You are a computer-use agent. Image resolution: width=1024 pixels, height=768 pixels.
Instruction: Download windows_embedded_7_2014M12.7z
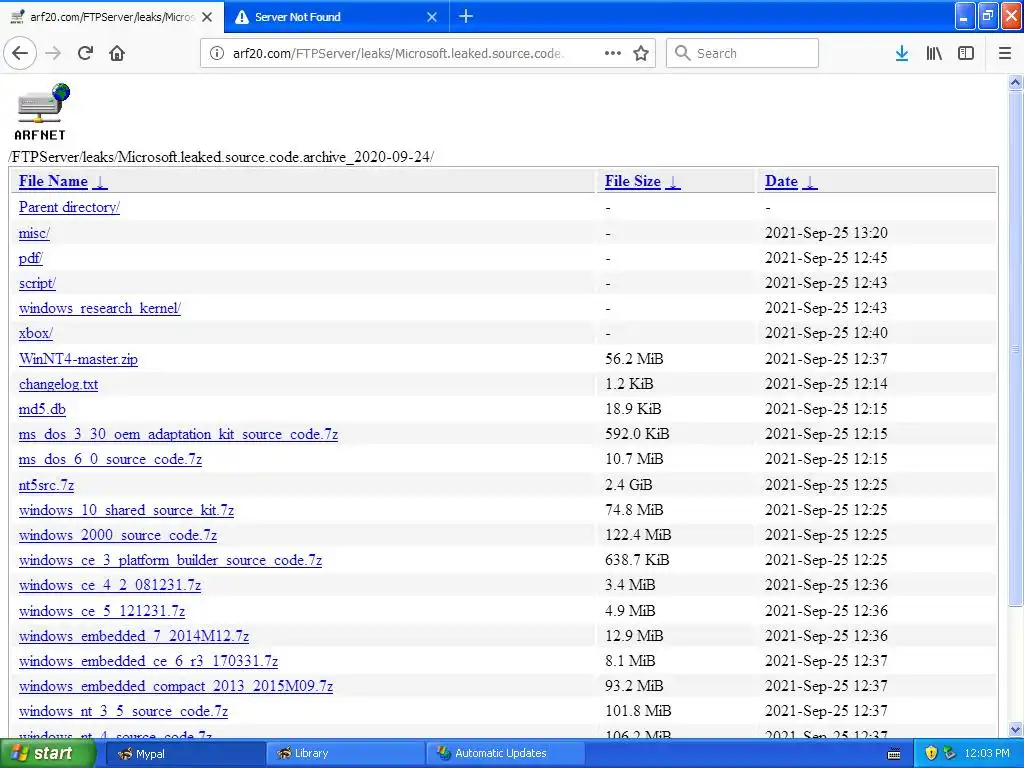(134, 635)
